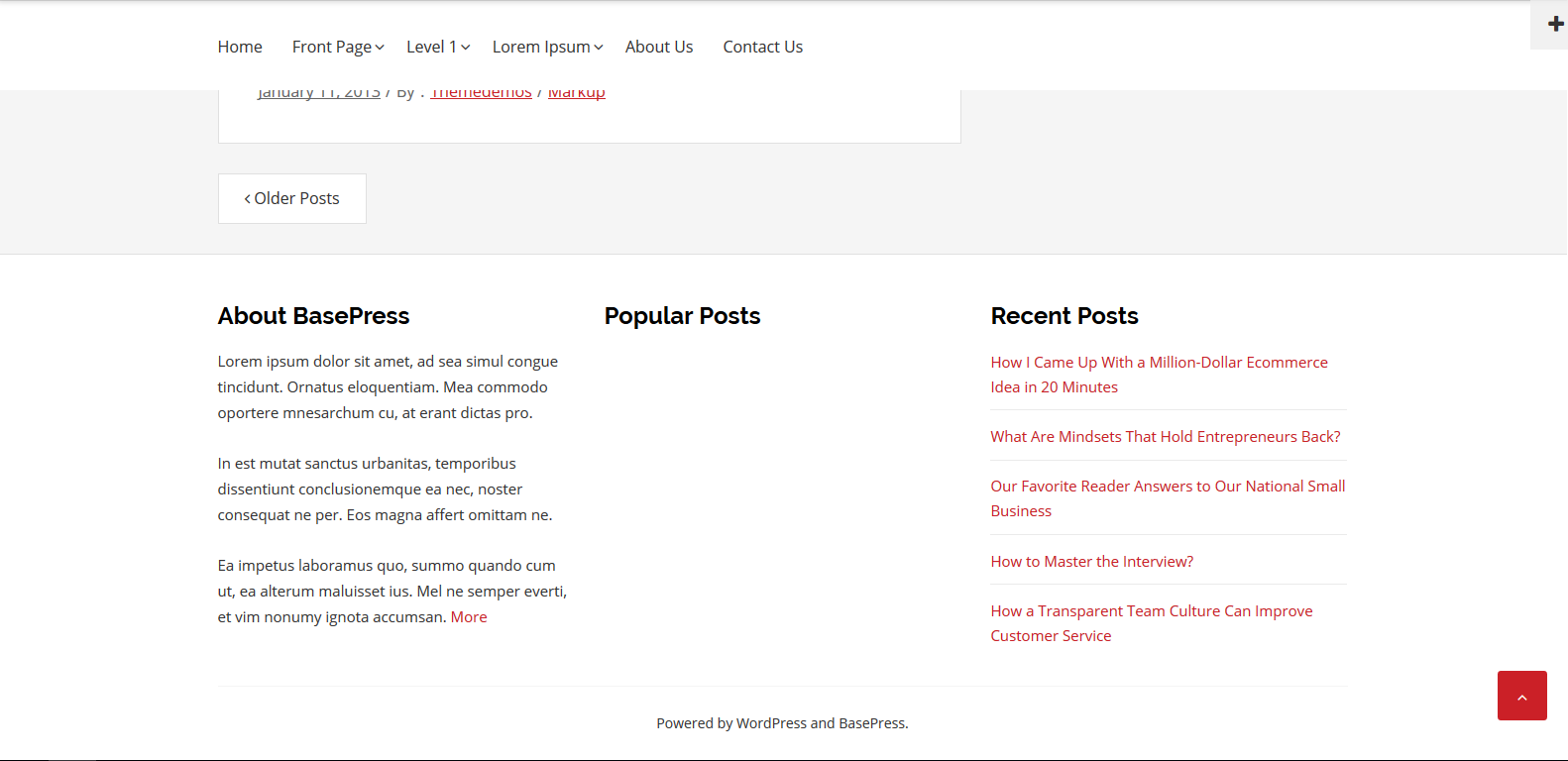1568x761 pixels.
Task: Expand the Lorem Ipsum dropdown menu
Action: [547, 47]
